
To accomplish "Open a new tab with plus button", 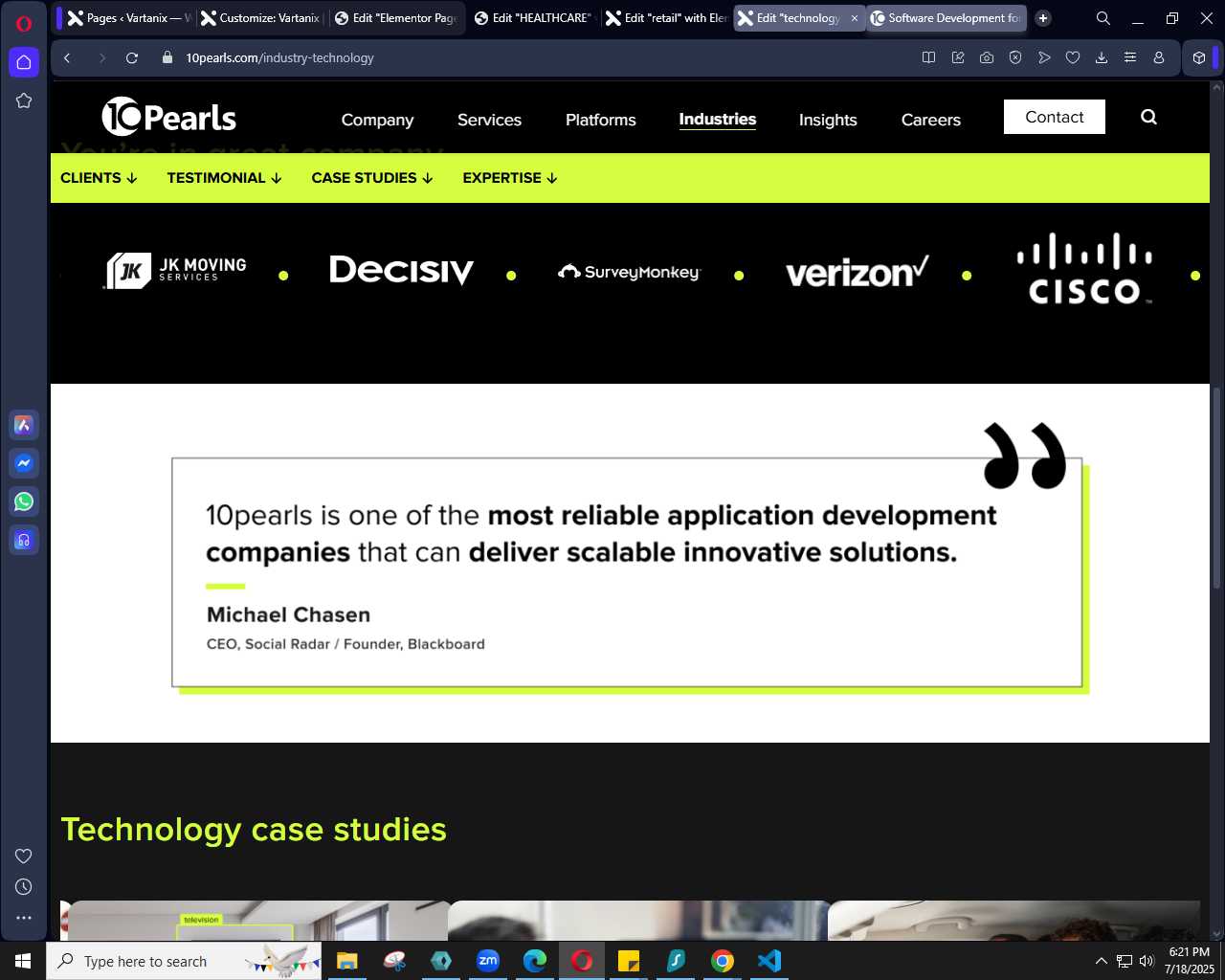I will click(x=1043, y=18).
